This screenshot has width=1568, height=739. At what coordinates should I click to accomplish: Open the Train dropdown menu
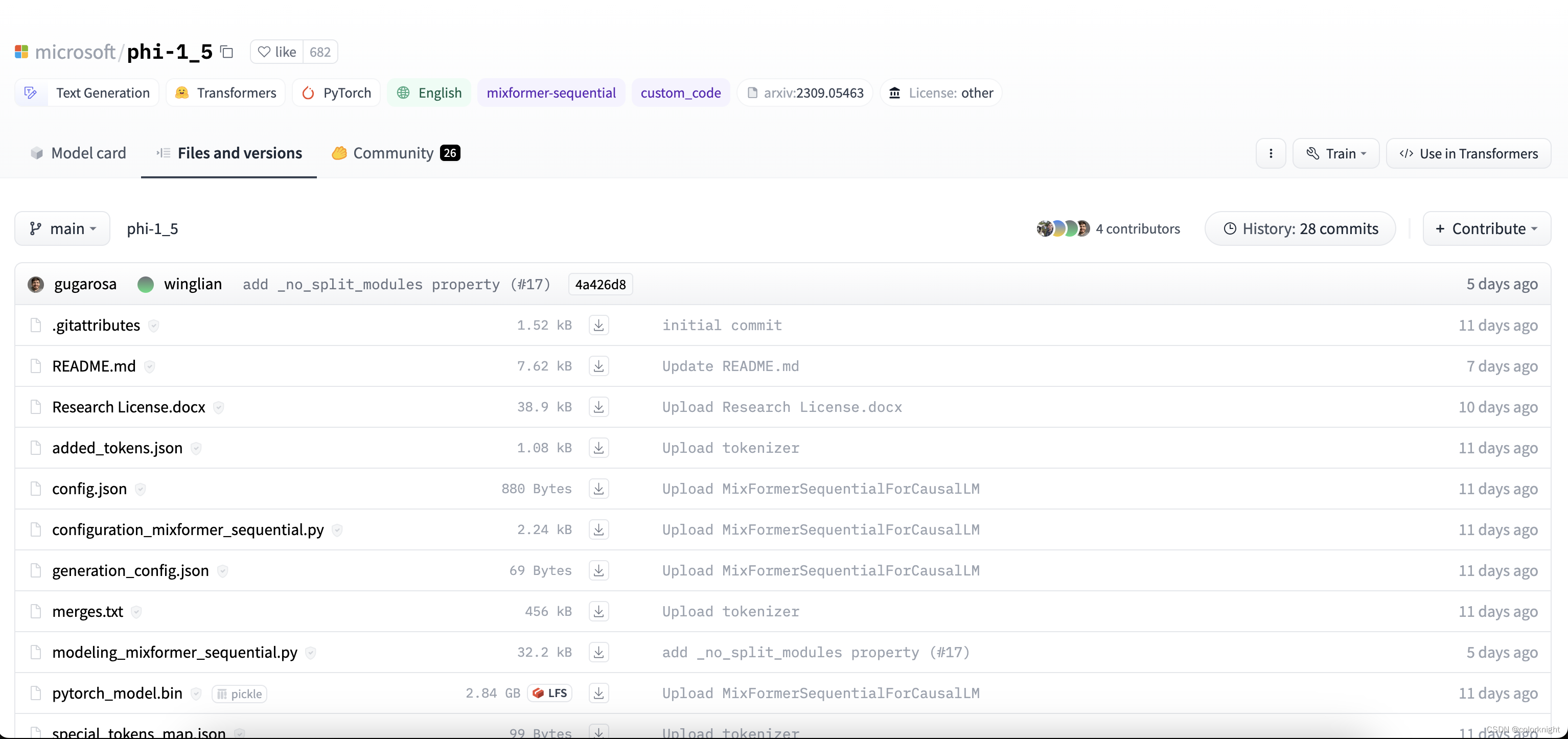pyautogui.click(x=1335, y=153)
